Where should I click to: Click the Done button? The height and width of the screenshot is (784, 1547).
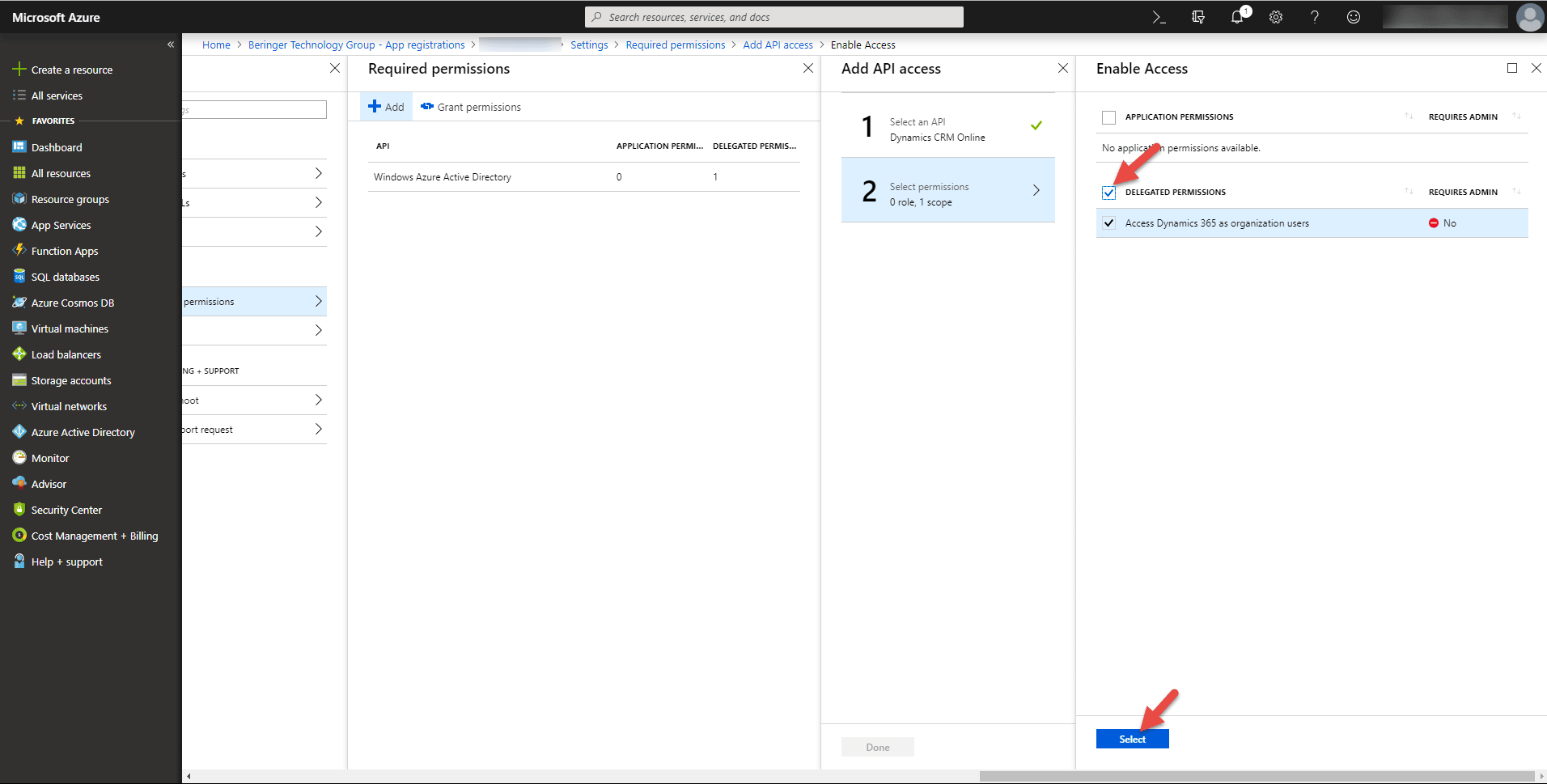click(878, 747)
